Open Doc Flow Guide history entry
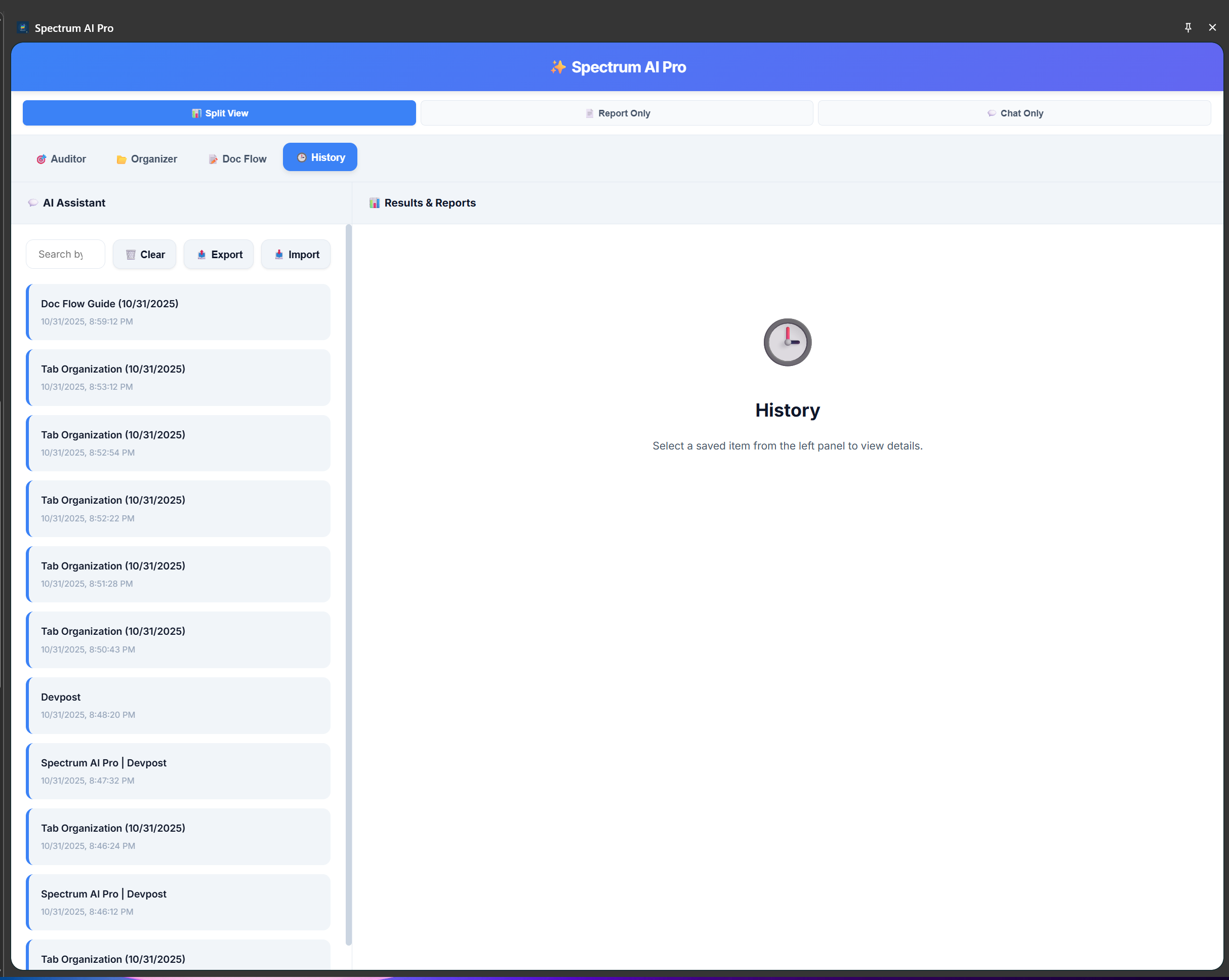The height and width of the screenshot is (980, 1229). coord(178,312)
